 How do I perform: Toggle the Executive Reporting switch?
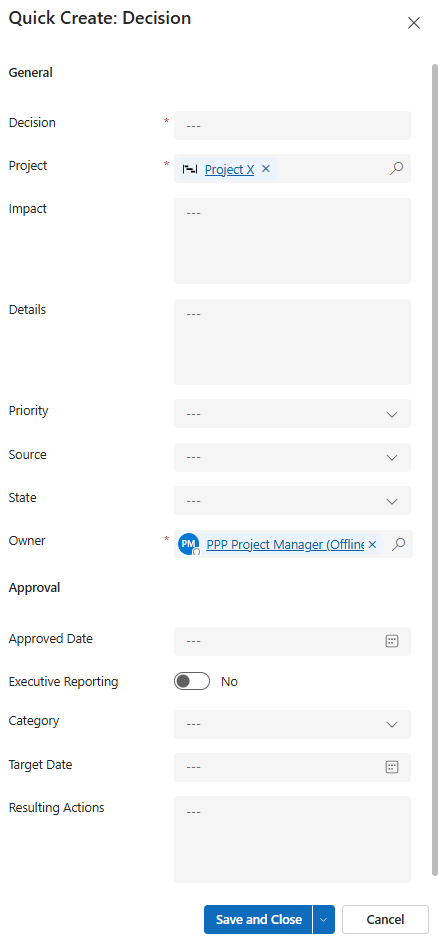click(x=192, y=681)
